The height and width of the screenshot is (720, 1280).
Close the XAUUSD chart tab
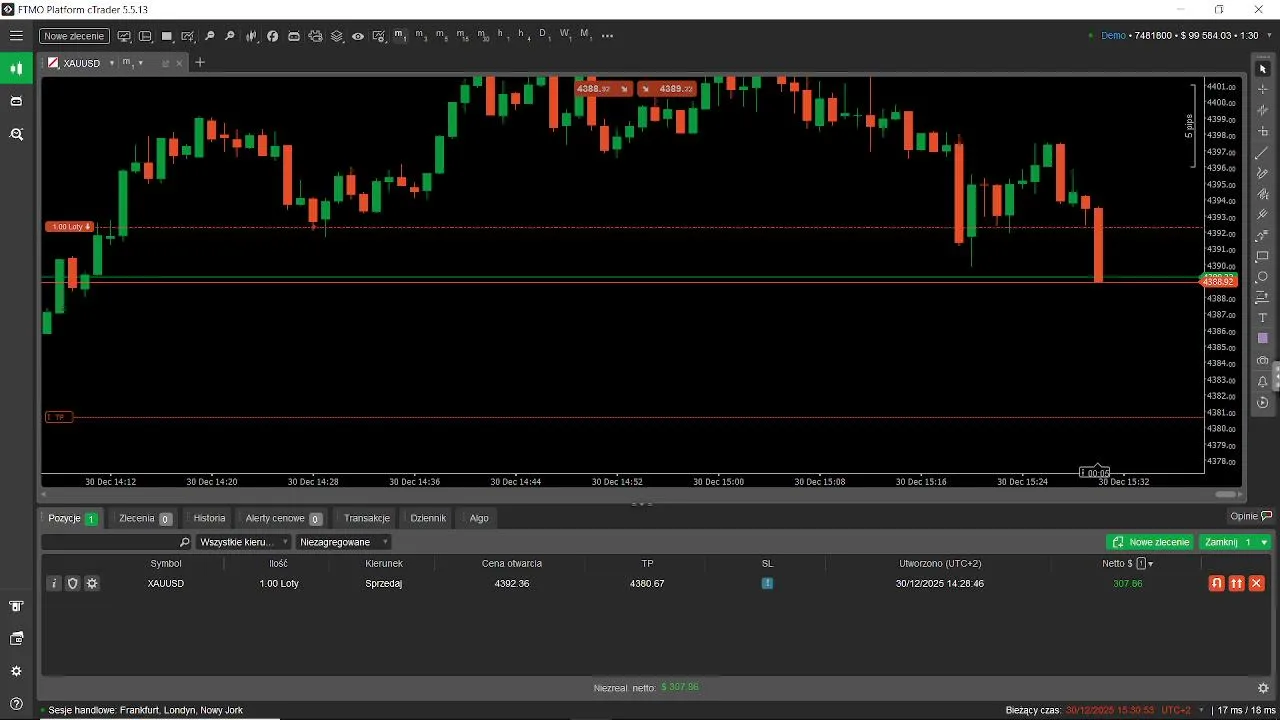click(180, 63)
